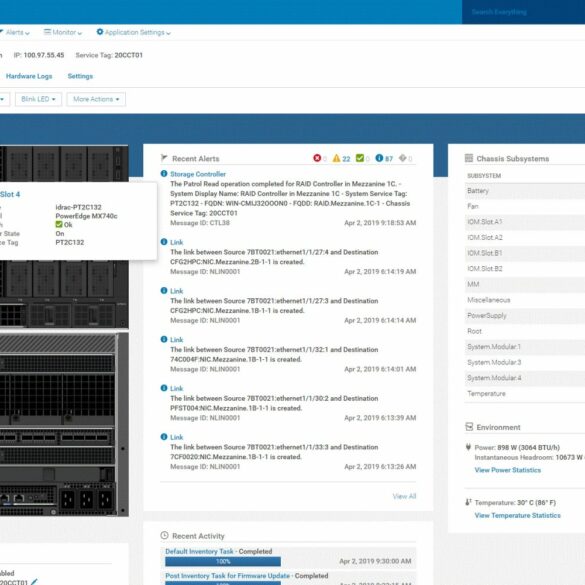Select the System.Modular.3 subsystem row
Screen dimensions: 585x585
point(525,363)
